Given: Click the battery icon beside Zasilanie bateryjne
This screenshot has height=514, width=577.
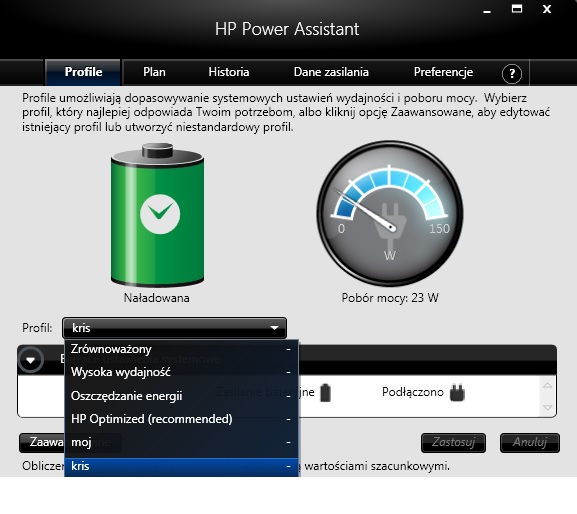Looking at the screenshot, I should click(325, 393).
